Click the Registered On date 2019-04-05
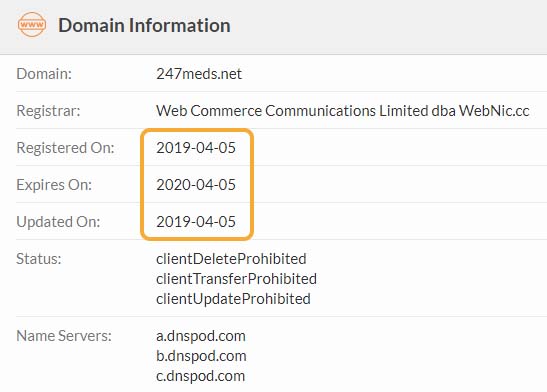Screen dimensions: 547x392 196,148
